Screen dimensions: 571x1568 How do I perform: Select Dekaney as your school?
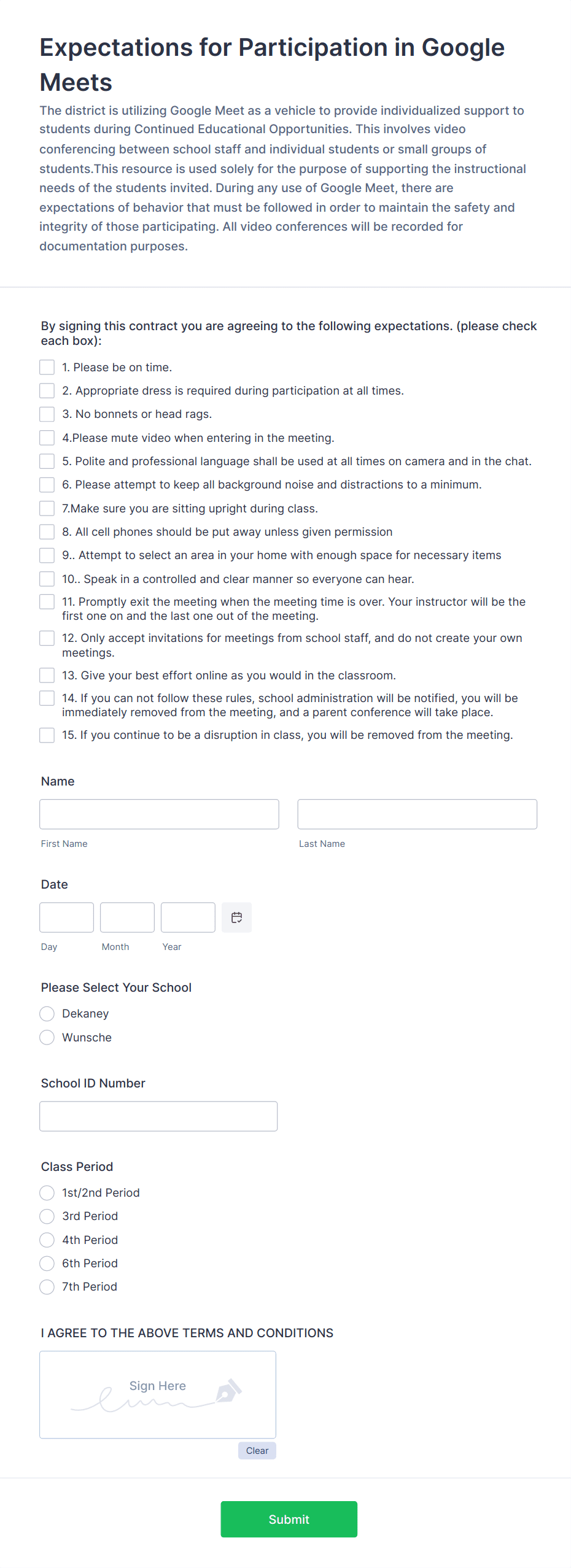pyautogui.click(x=47, y=1013)
